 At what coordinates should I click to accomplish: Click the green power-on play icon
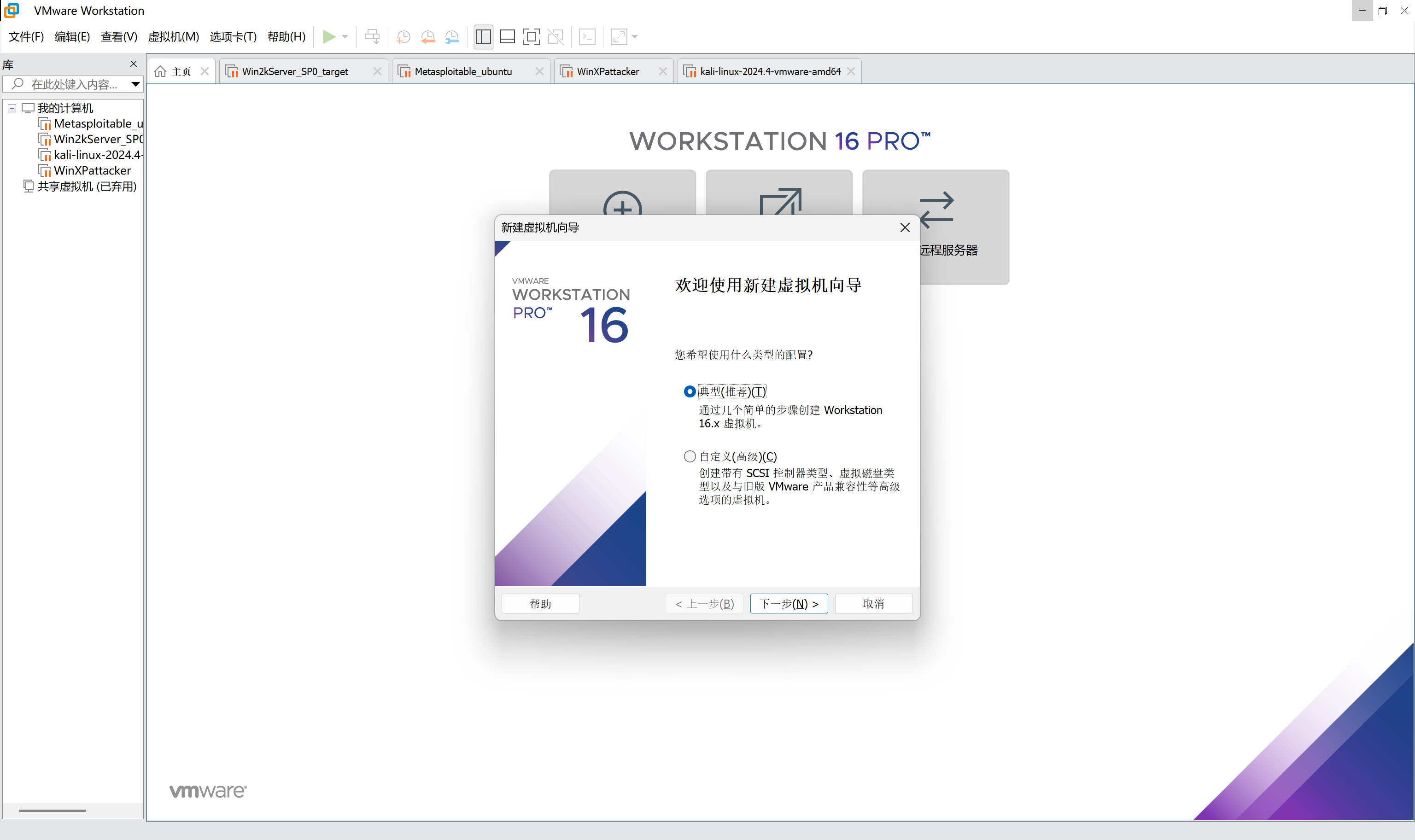pos(328,37)
